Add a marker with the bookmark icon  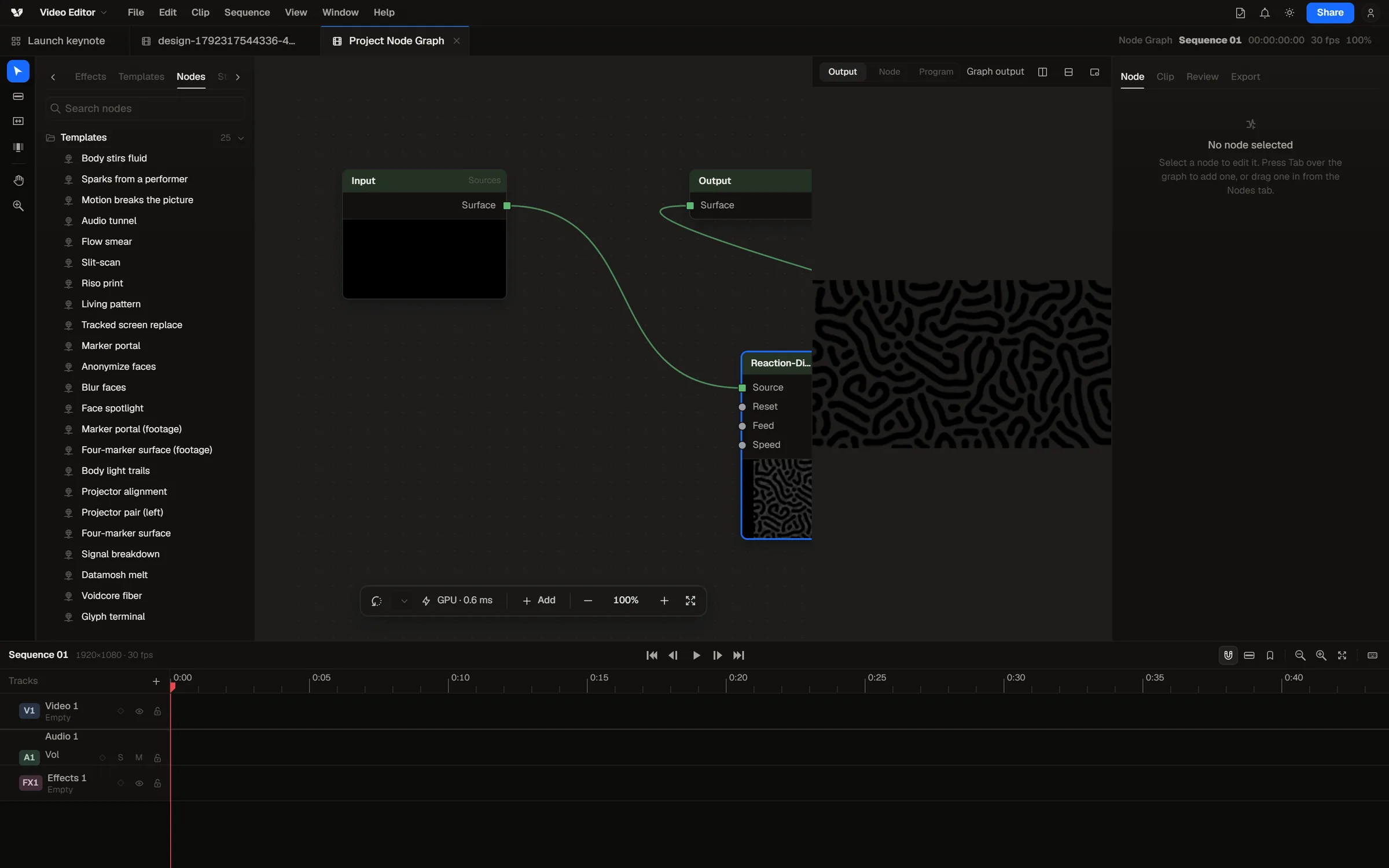(1270, 655)
